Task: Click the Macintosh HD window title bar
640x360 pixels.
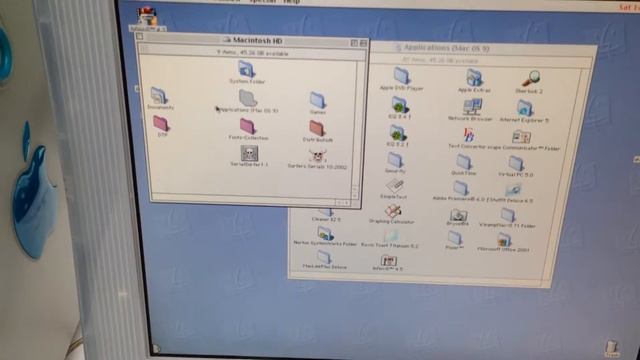Action: tap(253, 40)
